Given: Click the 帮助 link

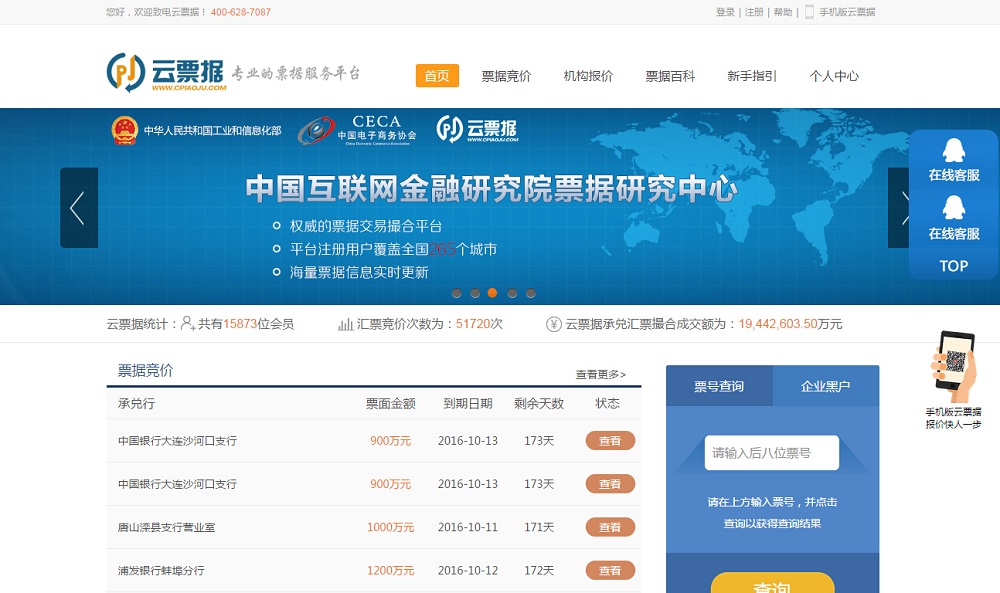Looking at the screenshot, I should (783, 12).
